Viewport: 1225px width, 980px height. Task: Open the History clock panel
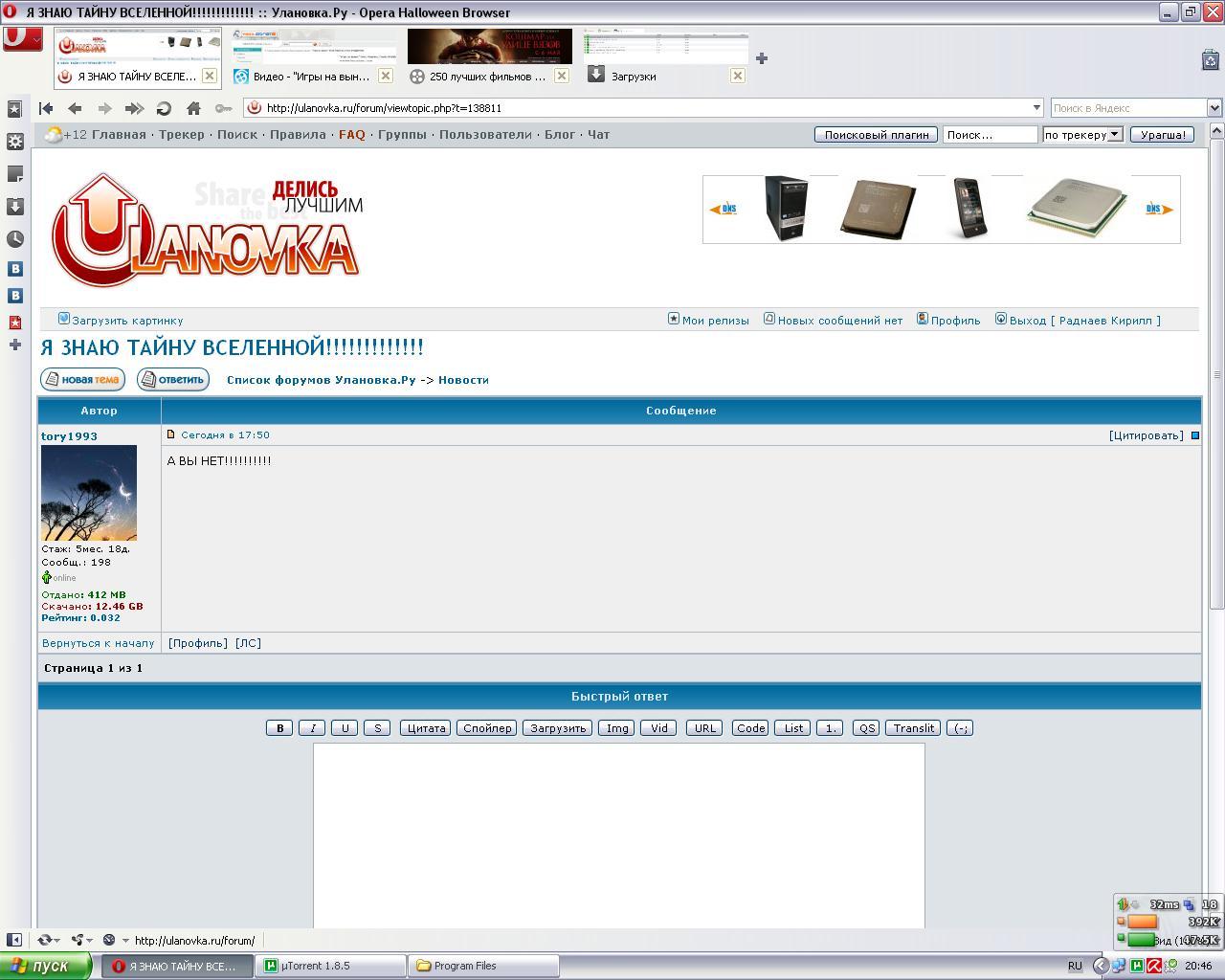click(14, 238)
